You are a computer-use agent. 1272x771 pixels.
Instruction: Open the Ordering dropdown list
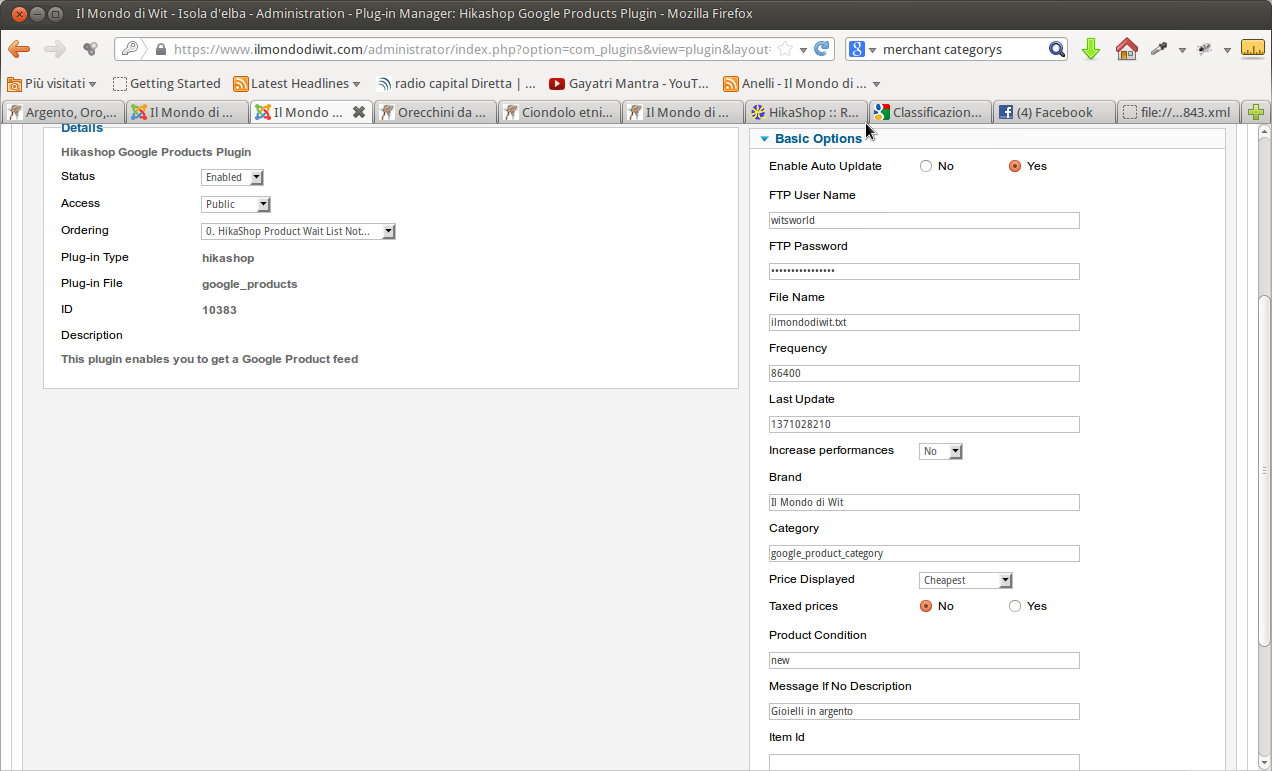click(299, 231)
